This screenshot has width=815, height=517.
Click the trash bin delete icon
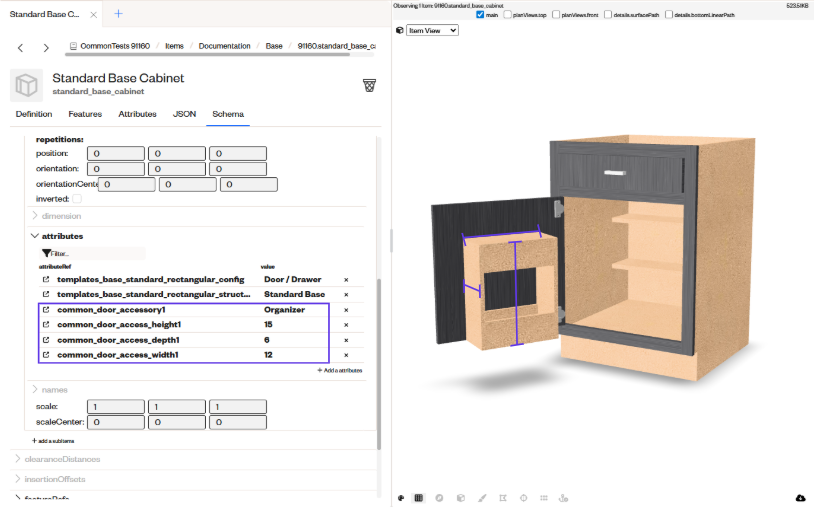(x=369, y=85)
